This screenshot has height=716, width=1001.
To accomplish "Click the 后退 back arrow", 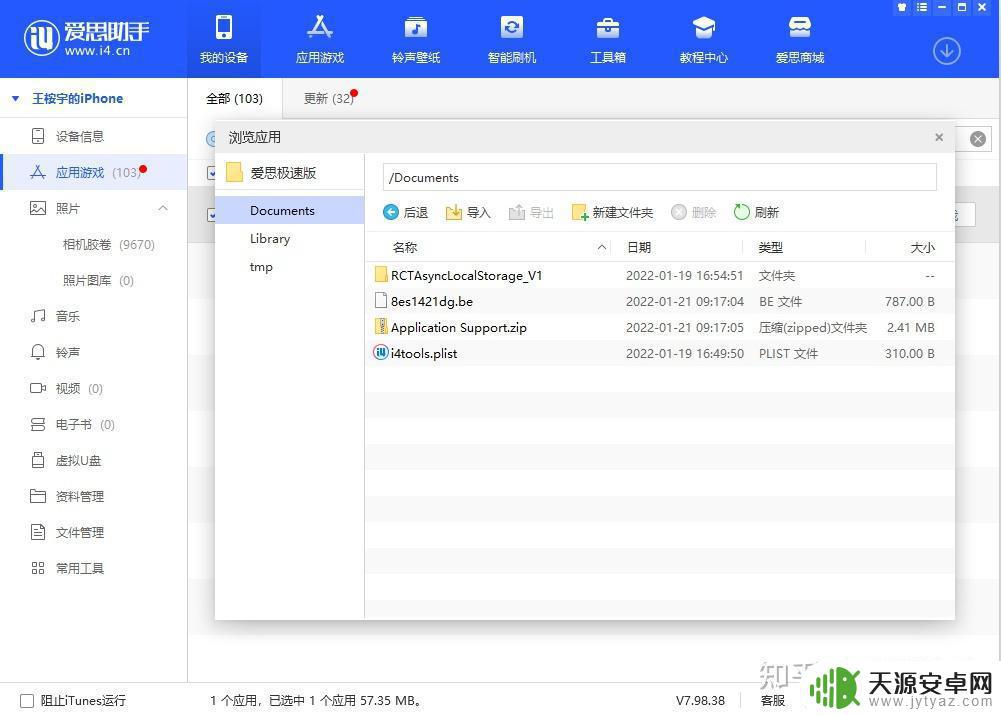I will click(405, 213).
